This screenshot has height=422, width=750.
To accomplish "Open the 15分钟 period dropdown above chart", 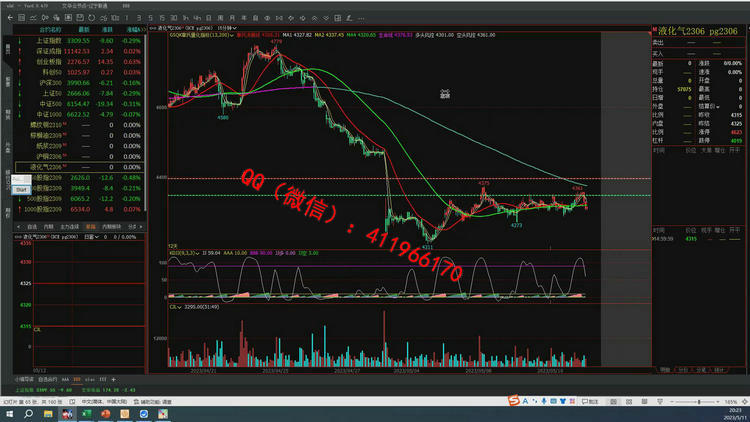I will tap(227, 28).
